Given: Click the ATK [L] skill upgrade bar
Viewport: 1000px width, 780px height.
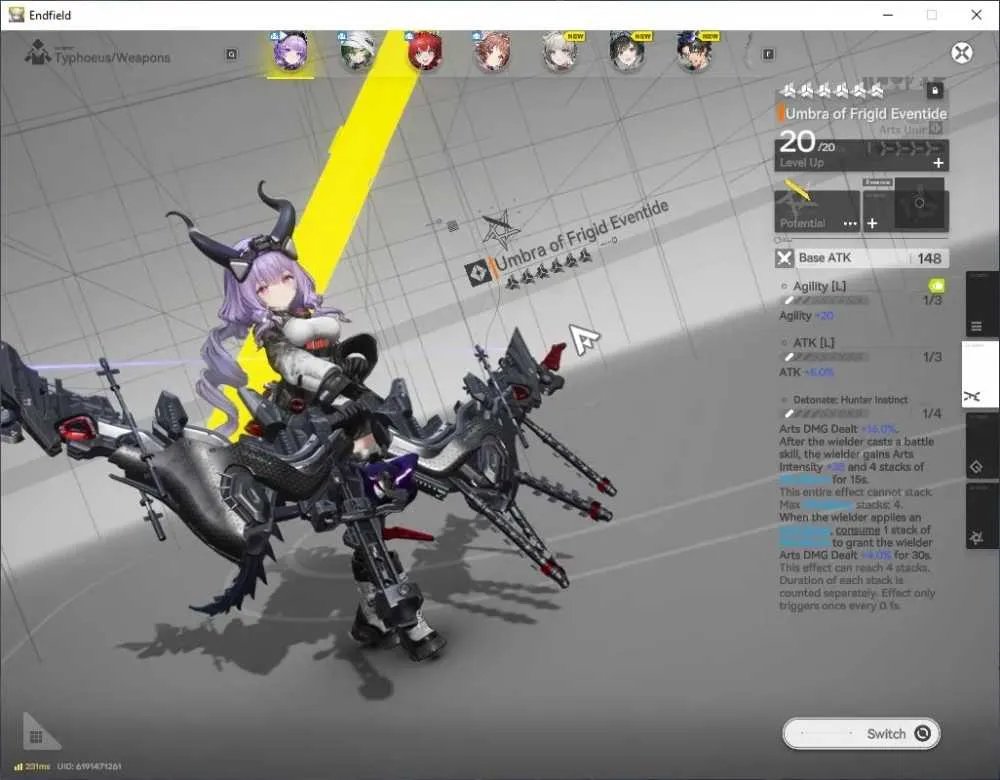Looking at the screenshot, I should click(825, 357).
